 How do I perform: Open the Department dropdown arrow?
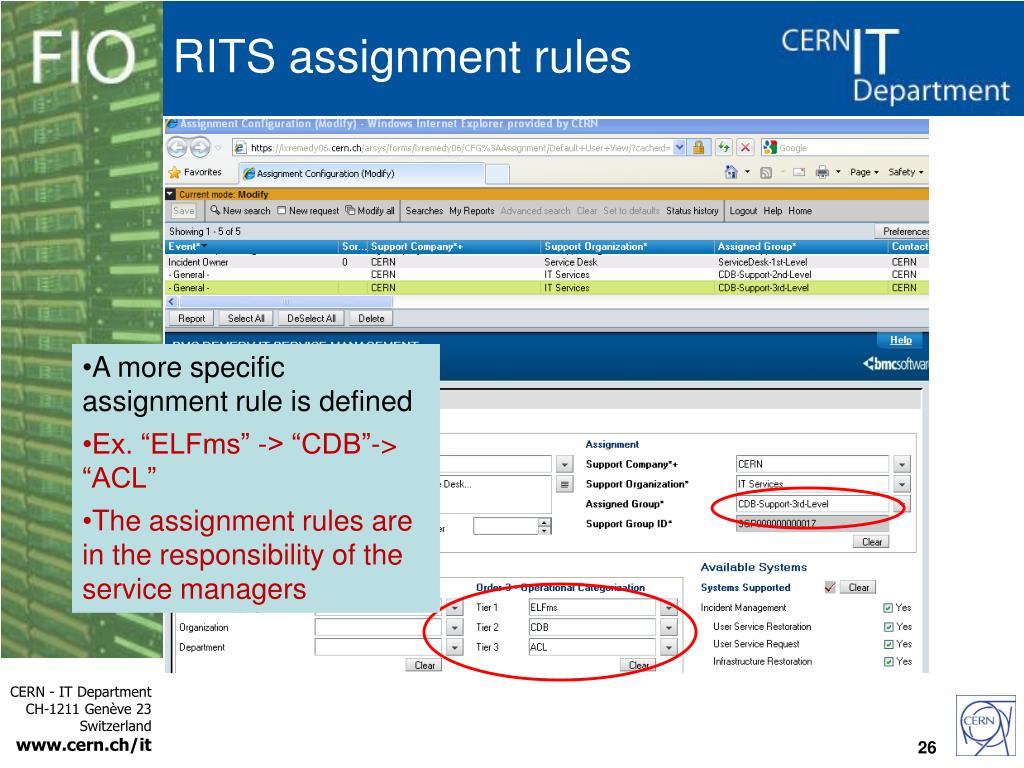(455, 648)
